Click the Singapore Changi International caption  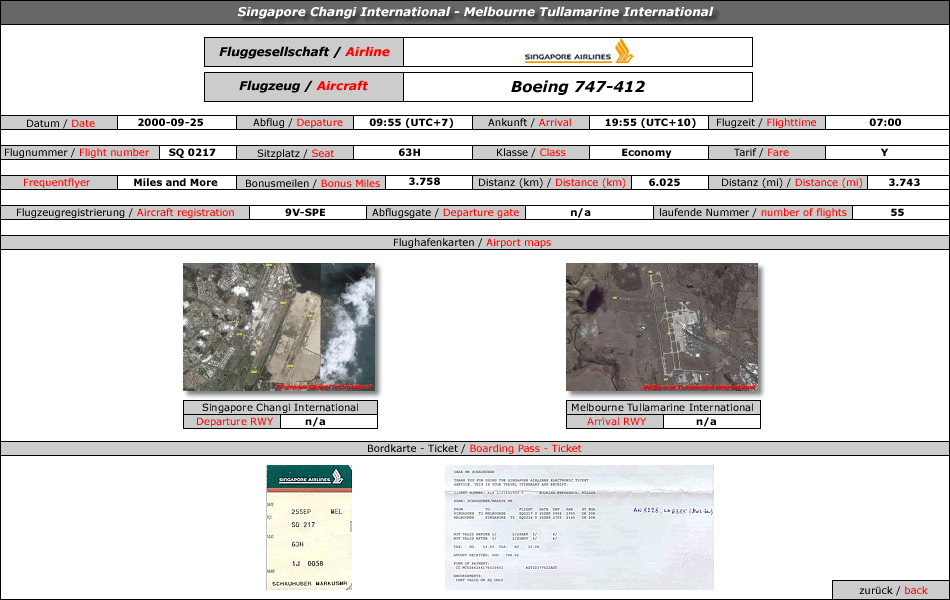pos(280,407)
